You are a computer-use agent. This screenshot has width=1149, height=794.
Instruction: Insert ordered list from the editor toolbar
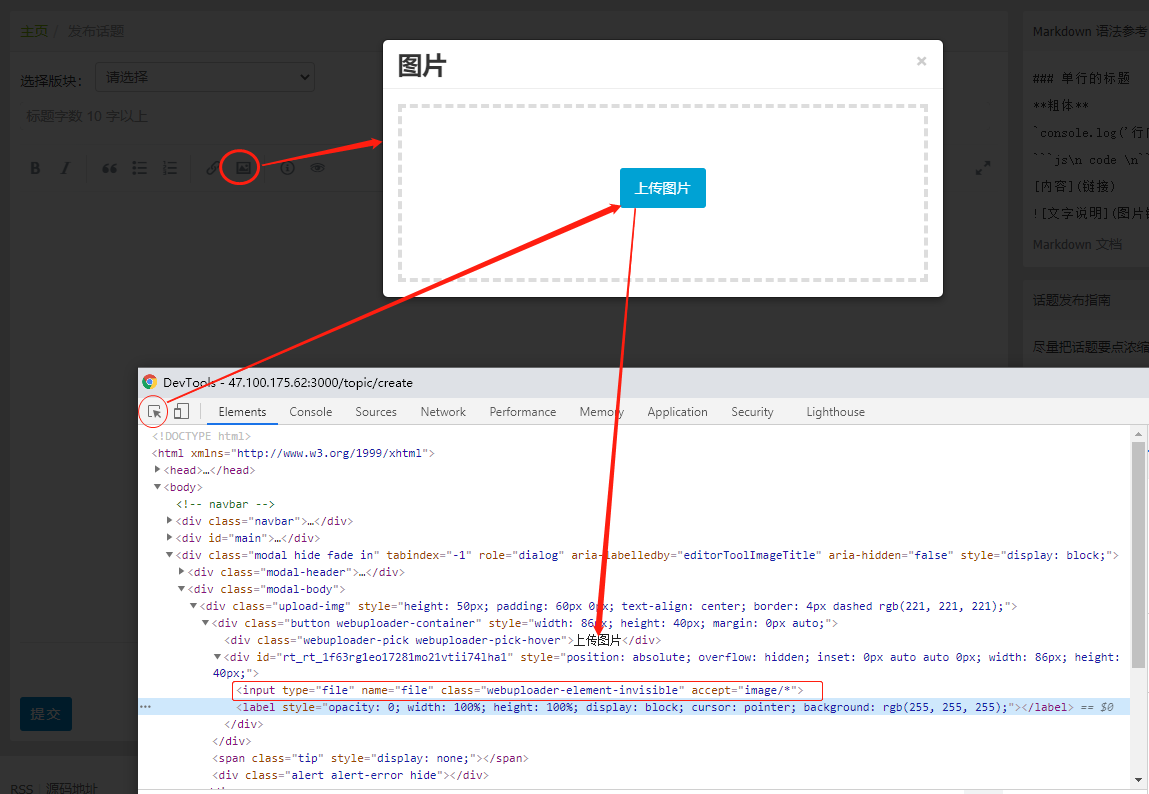pos(169,168)
